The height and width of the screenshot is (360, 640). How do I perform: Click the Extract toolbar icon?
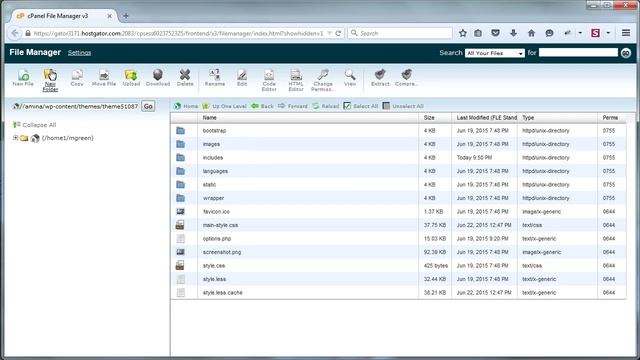[380, 78]
